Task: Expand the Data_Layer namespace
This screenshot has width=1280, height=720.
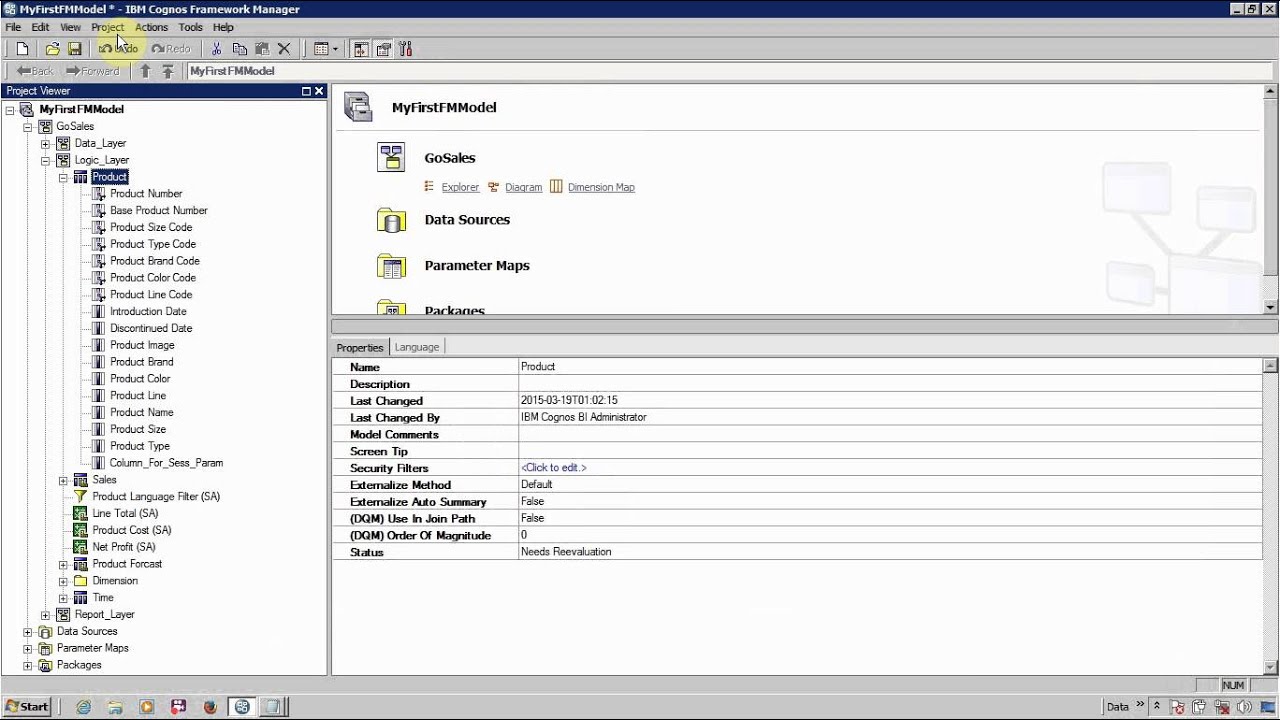Action: (45, 144)
